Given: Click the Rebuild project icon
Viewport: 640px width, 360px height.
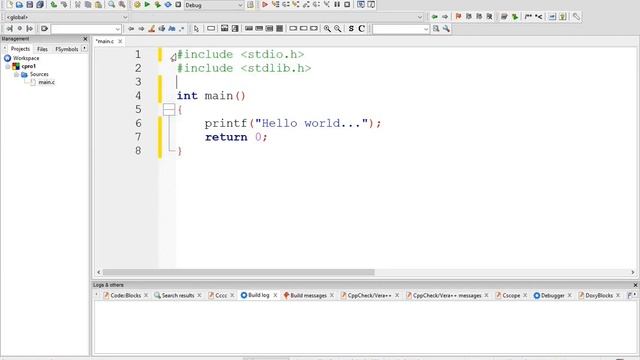Looking at the screenshot, I should click(168, 5).
